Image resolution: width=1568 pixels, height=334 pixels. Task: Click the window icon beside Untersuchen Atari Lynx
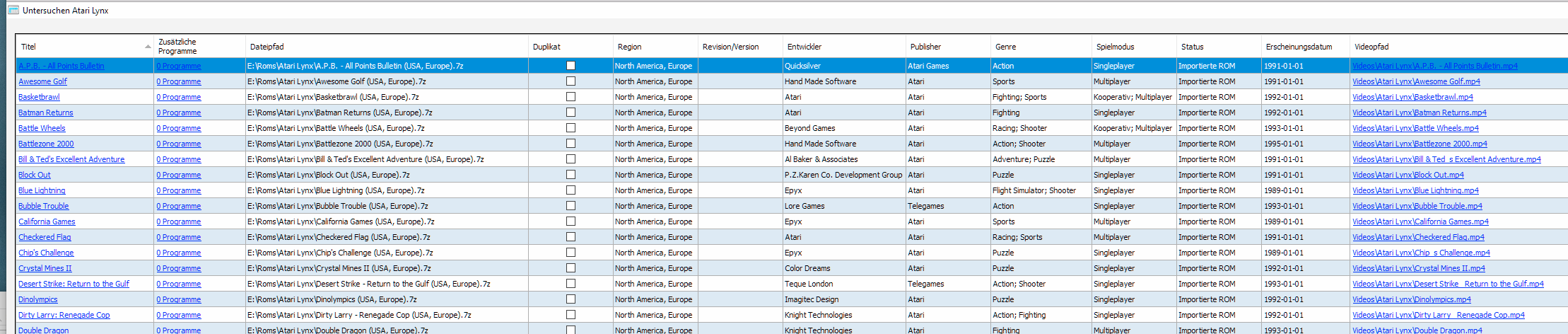13,10
